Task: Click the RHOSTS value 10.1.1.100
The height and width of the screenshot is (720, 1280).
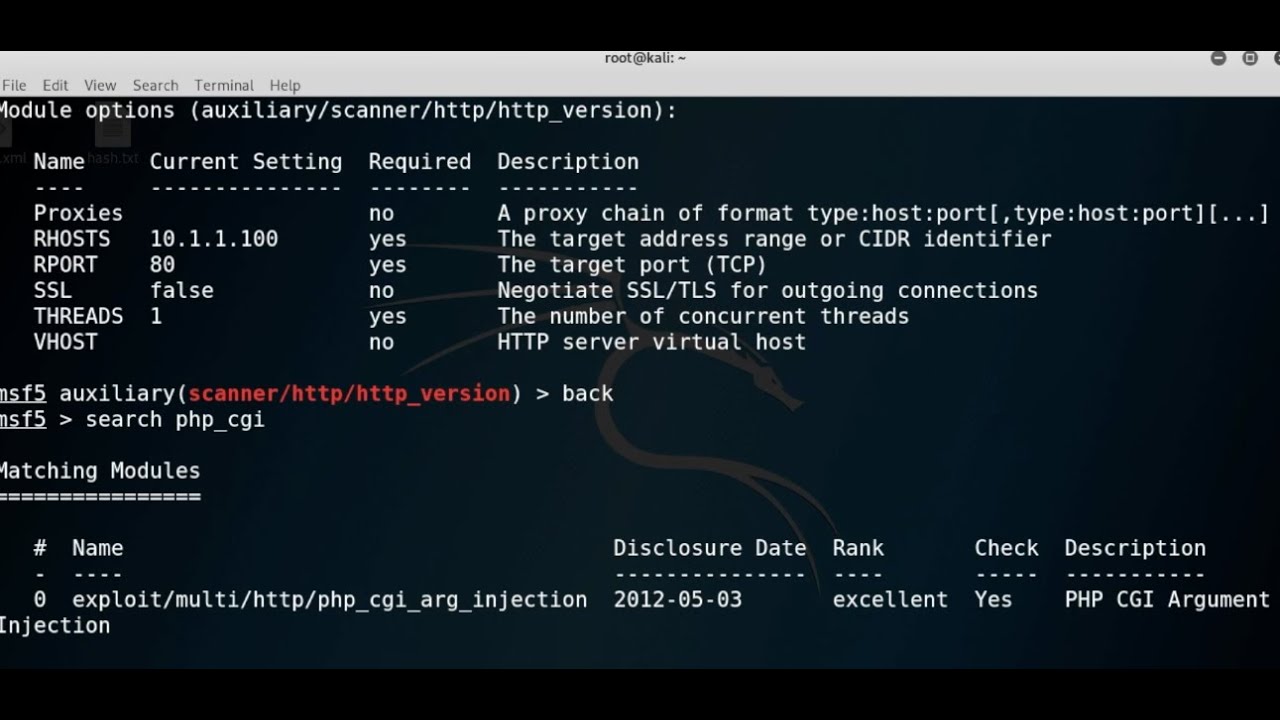Action: pyautogui.click(x=214, y=239)
